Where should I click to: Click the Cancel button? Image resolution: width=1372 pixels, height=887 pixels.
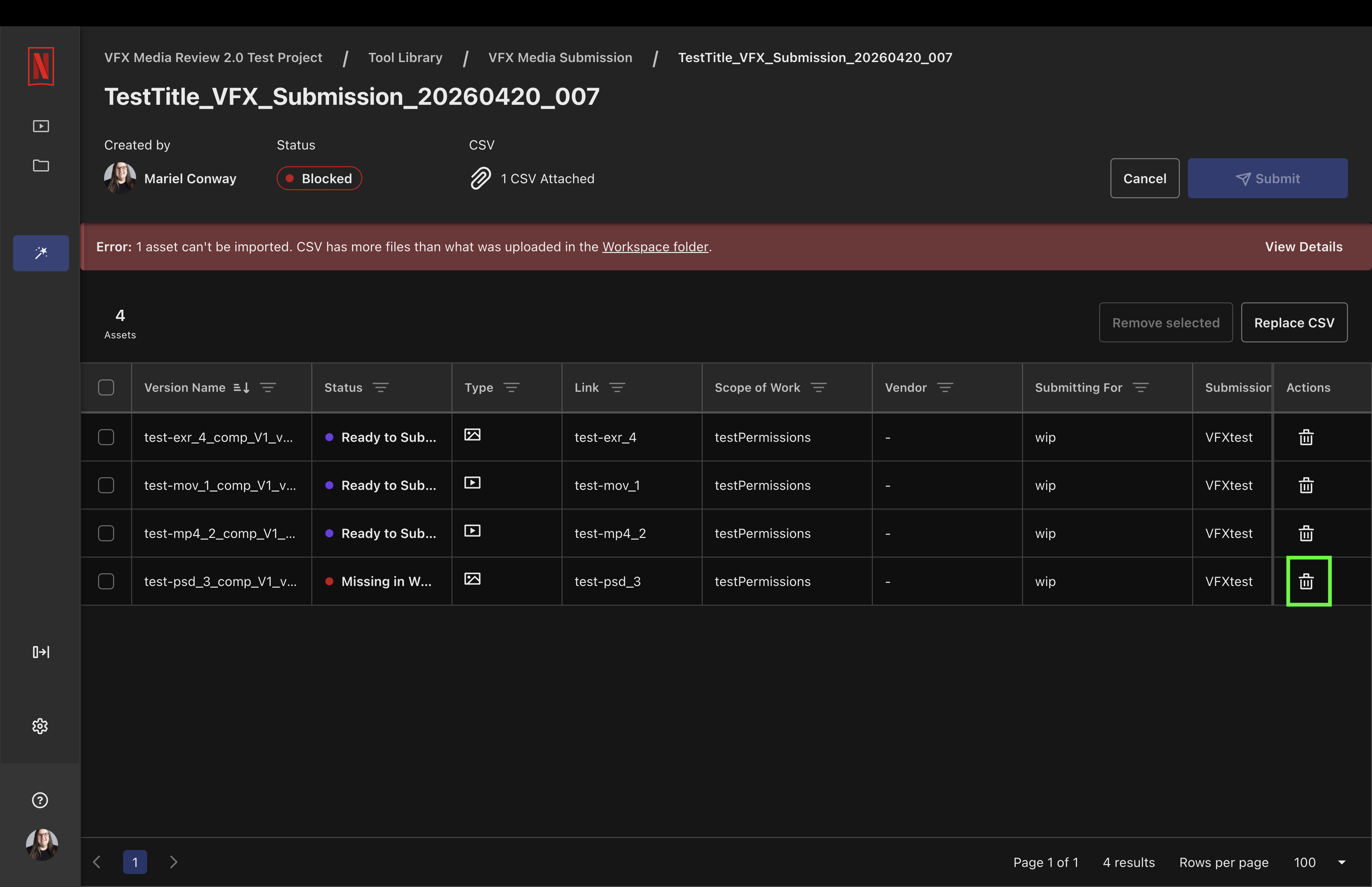coord(1144,179)
